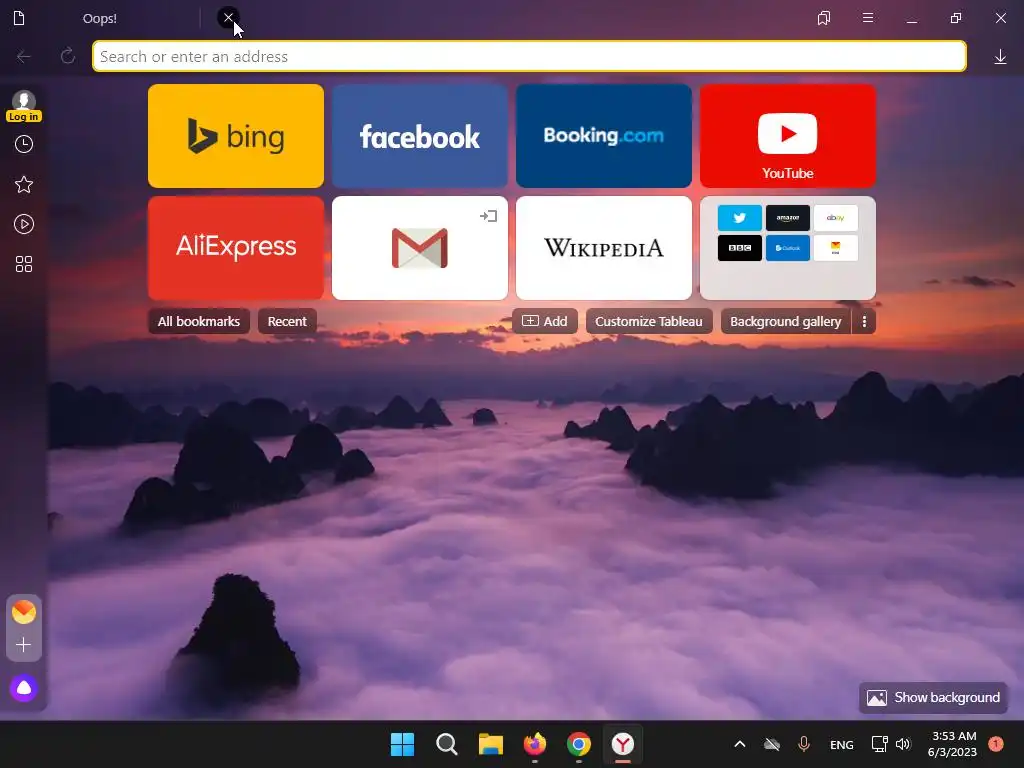Open Amazon in the folder tile

[x=788, y=218]
